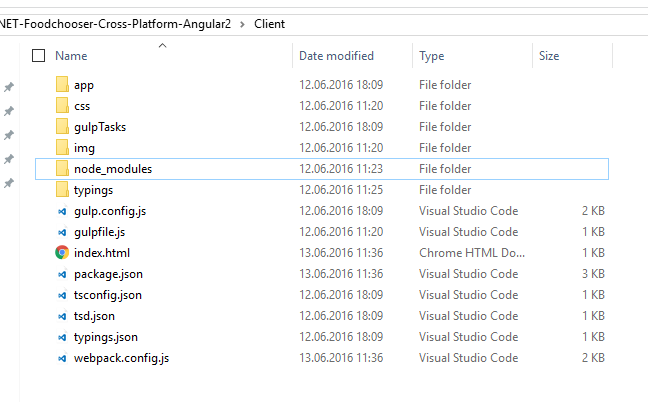Click the Visual Studio Code type of tsd.json
648x402 pixels.
(469, 316)
